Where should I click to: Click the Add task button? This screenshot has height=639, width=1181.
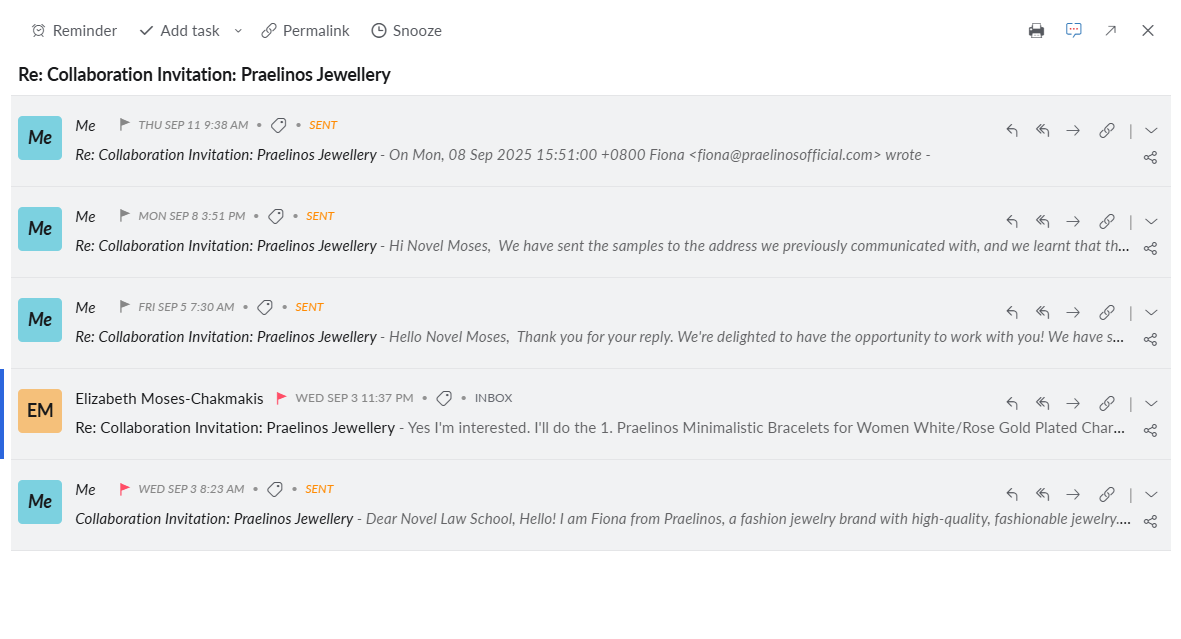pyautogui.click(x=180, y=31)
